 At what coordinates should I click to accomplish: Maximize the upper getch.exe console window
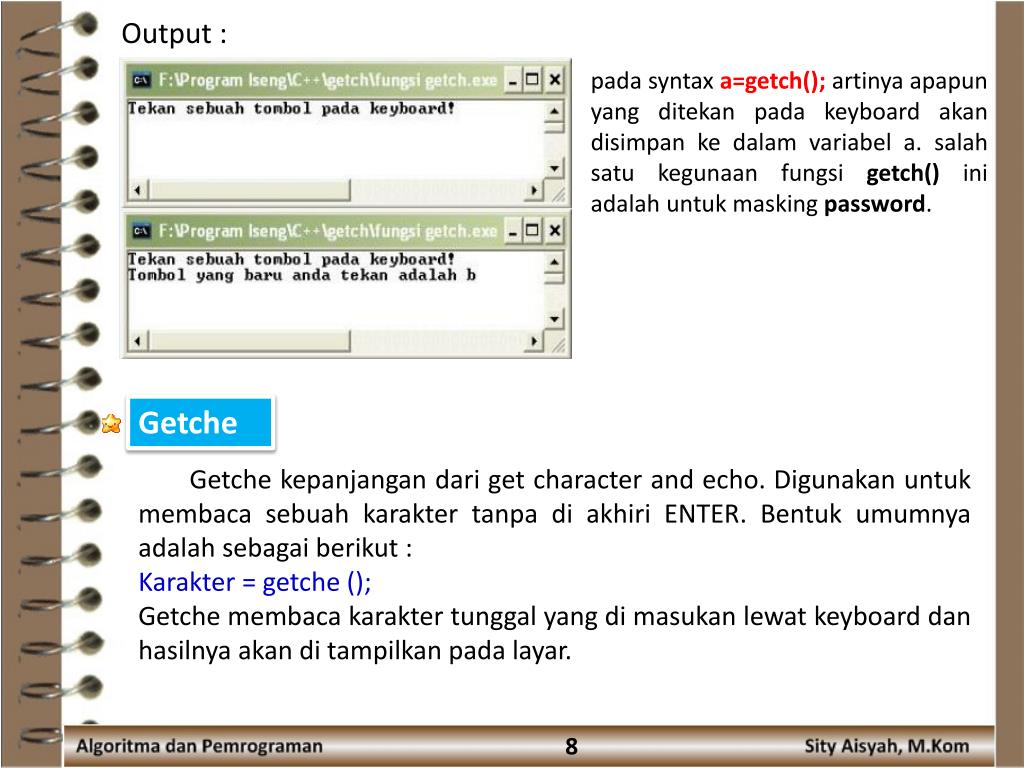(533, 80)
